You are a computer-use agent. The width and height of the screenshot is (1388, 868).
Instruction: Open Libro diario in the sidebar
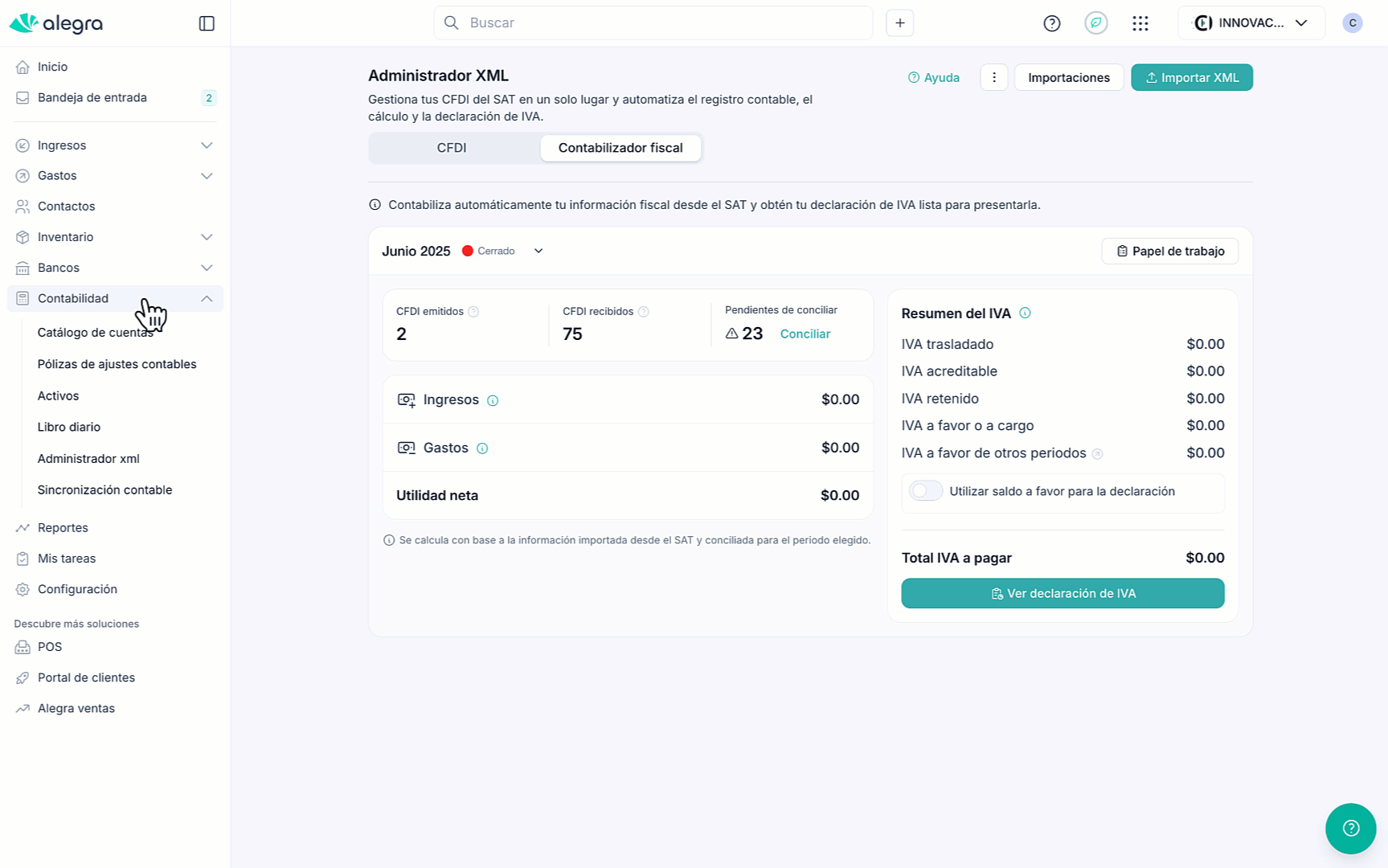tap(69, 427)
